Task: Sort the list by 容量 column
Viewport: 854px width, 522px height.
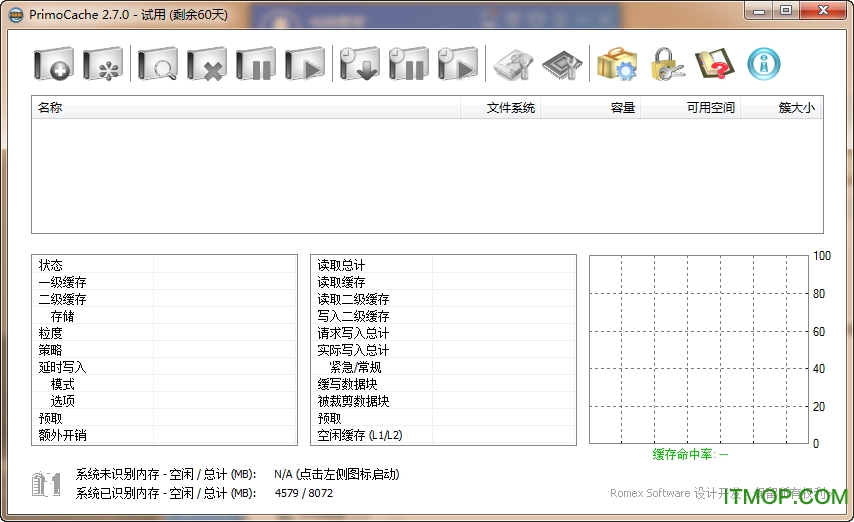Action: click(x=590, y=108)
